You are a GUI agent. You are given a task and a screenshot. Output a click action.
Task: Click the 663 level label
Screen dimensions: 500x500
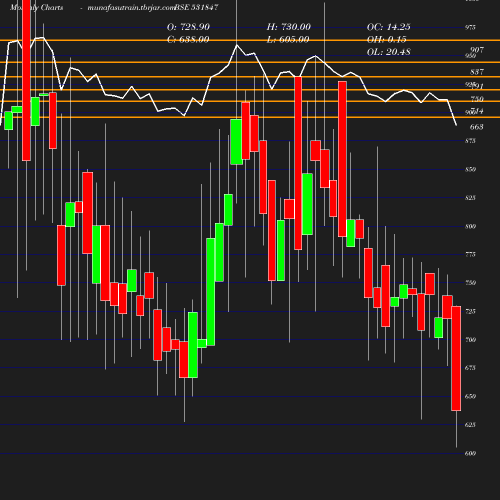477,127
